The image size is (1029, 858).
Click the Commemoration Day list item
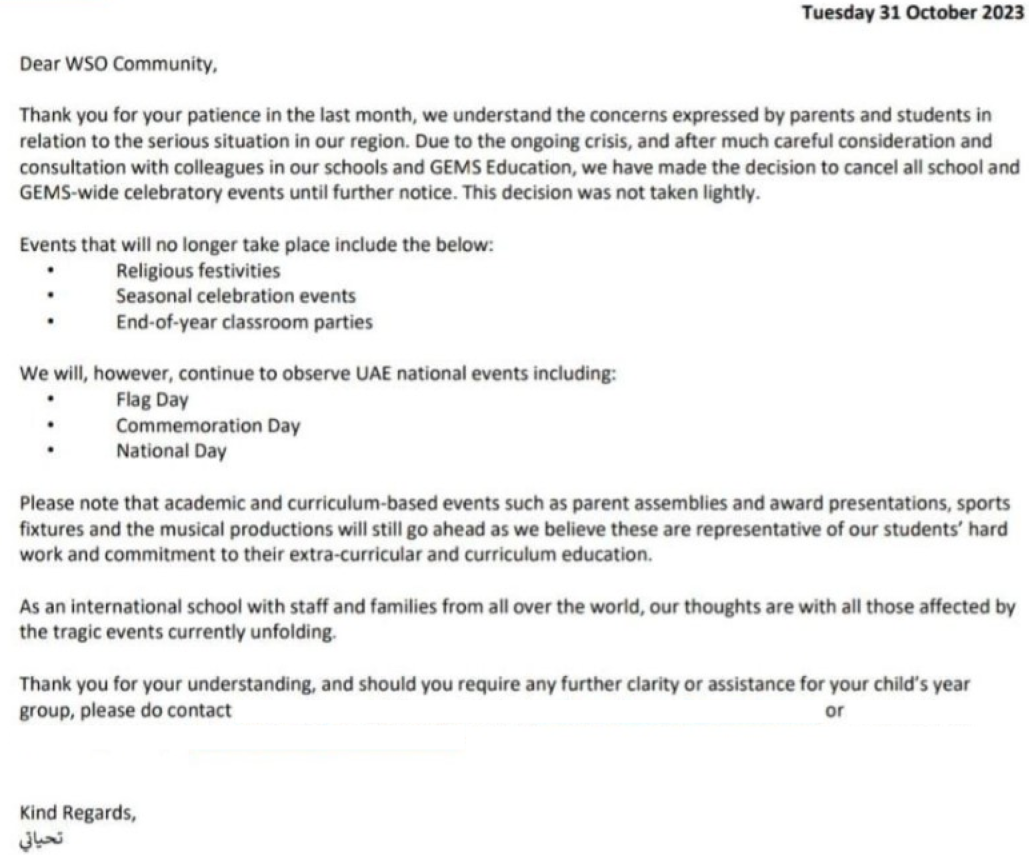[208, 425]
